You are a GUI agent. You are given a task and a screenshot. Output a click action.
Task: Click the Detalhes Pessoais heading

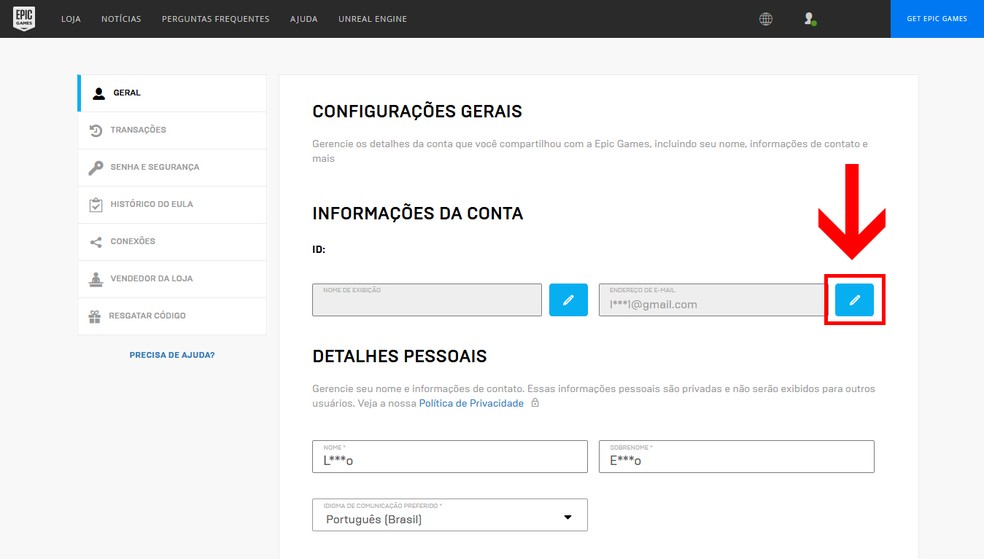click(x=400, y=356)
